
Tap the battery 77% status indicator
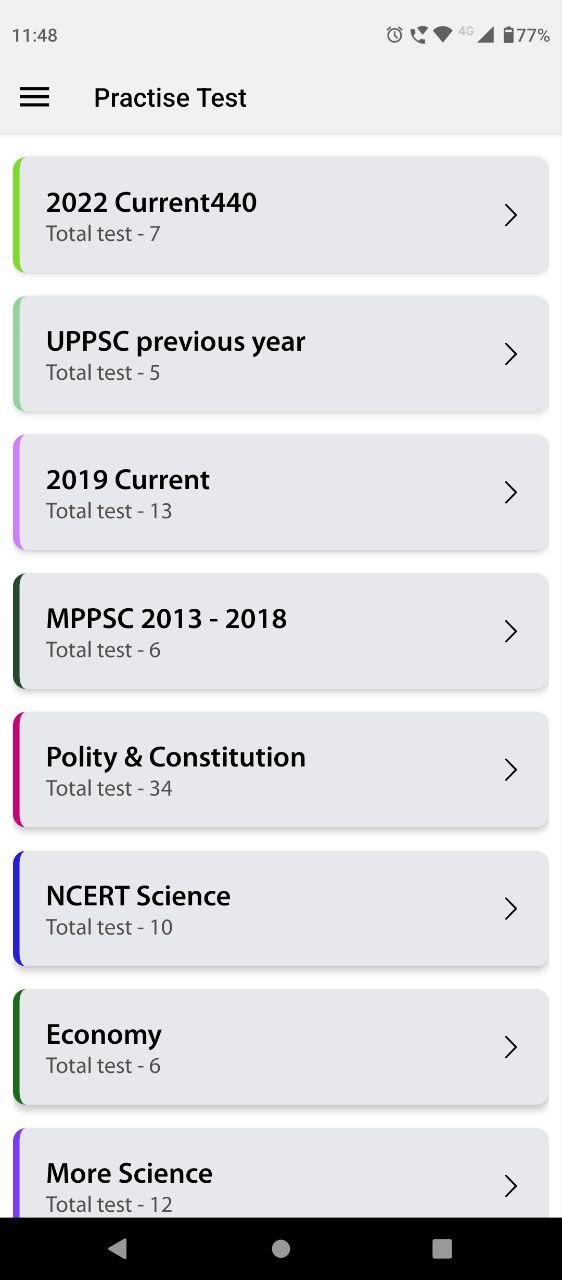point(526,35)
